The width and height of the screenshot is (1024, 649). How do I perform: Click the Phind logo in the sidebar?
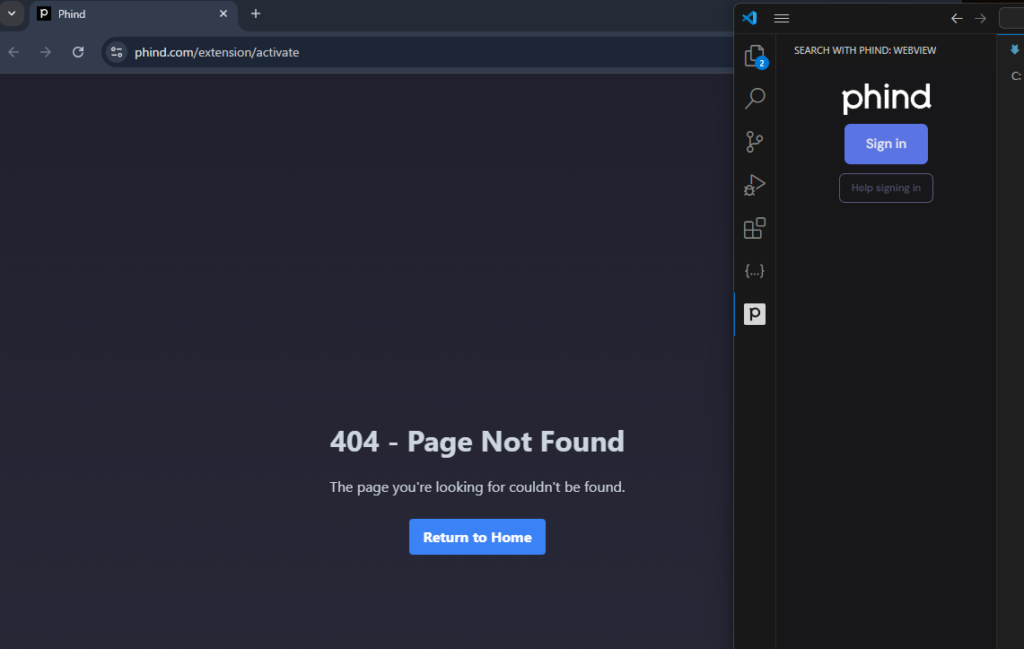click(886, 98)
